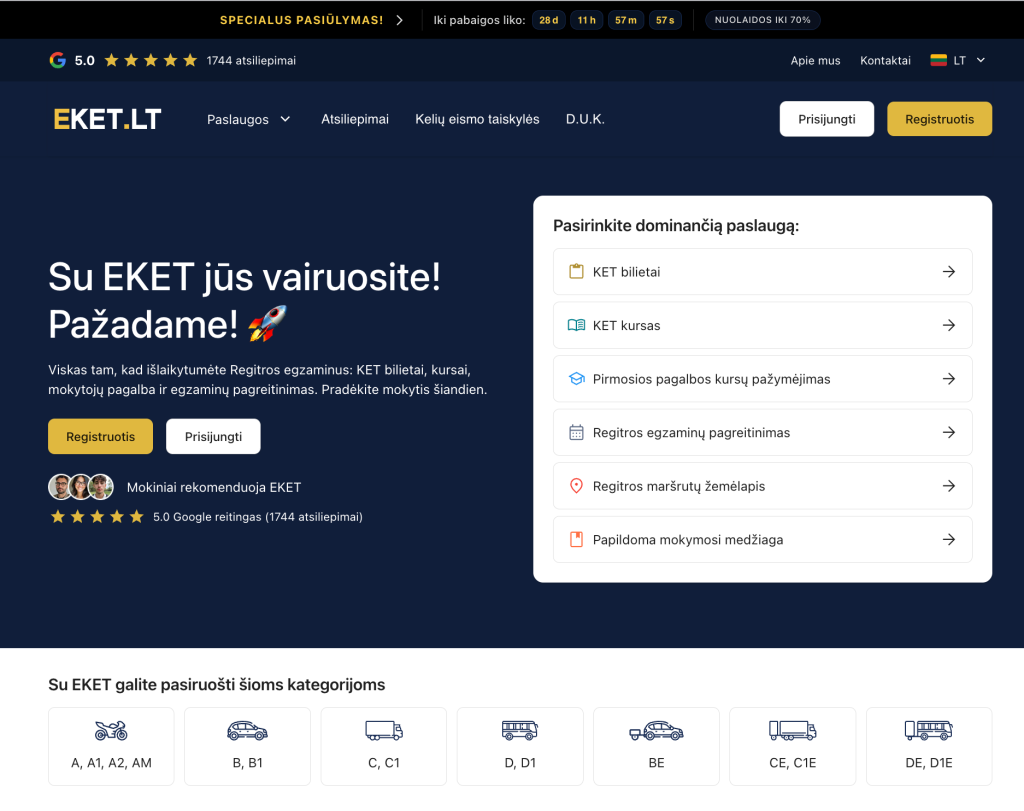1024x811 pixels.
Task: Open Atsiliepimai in the navigation
Action: [355, 119]
